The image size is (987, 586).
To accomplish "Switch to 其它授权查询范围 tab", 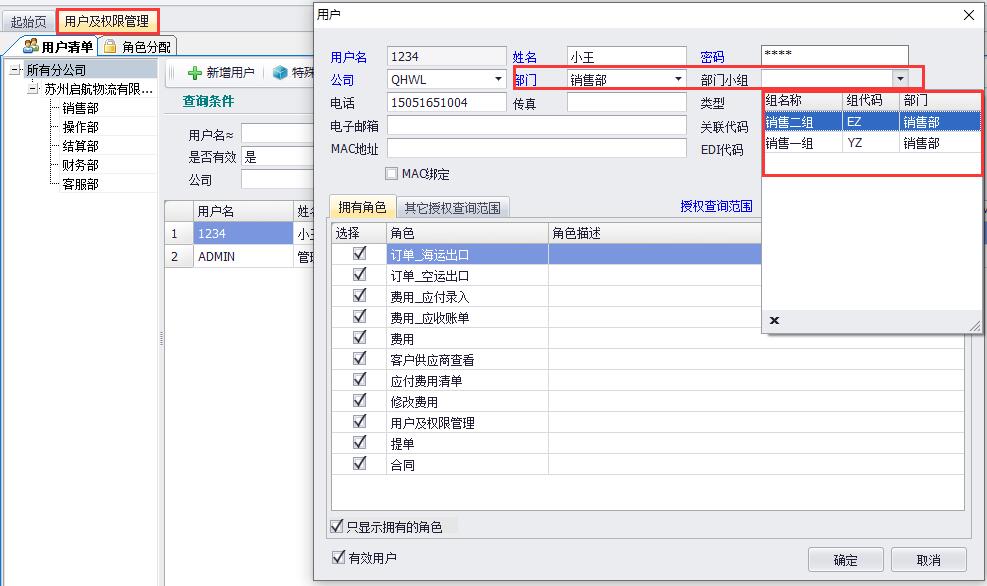I will coord(453,208).
